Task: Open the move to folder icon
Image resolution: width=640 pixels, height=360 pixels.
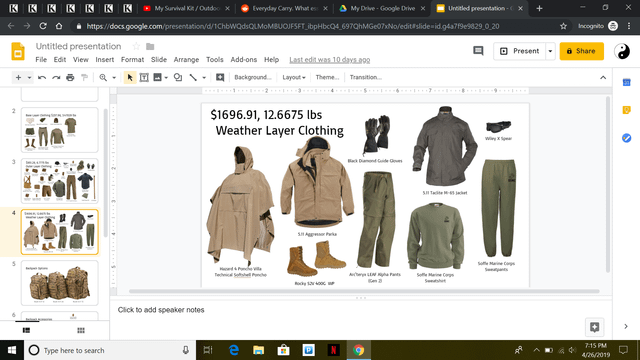Action: tap(150, 47)
